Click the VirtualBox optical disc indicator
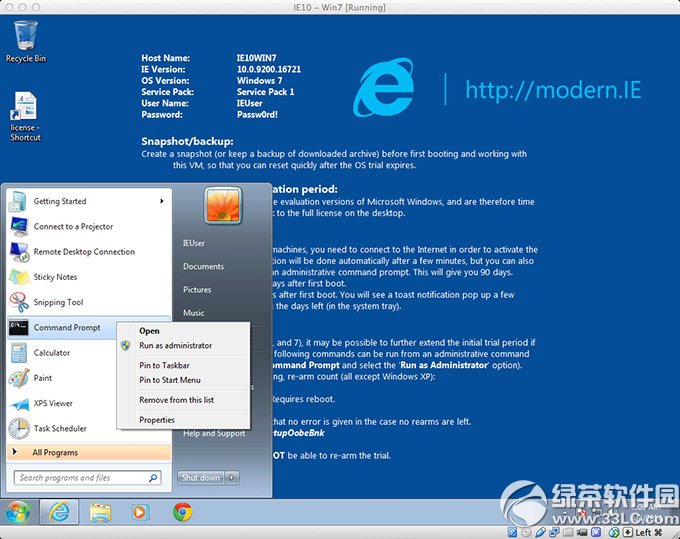This screenshot has width=680, height=539. click(x=526, y=532)
